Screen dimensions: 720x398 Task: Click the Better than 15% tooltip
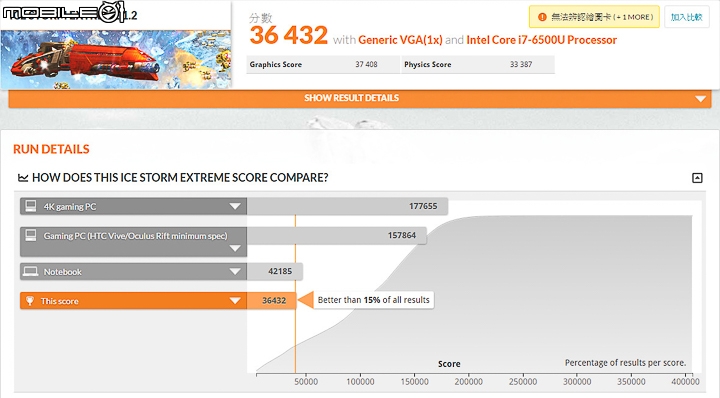[x=373, y=300]
